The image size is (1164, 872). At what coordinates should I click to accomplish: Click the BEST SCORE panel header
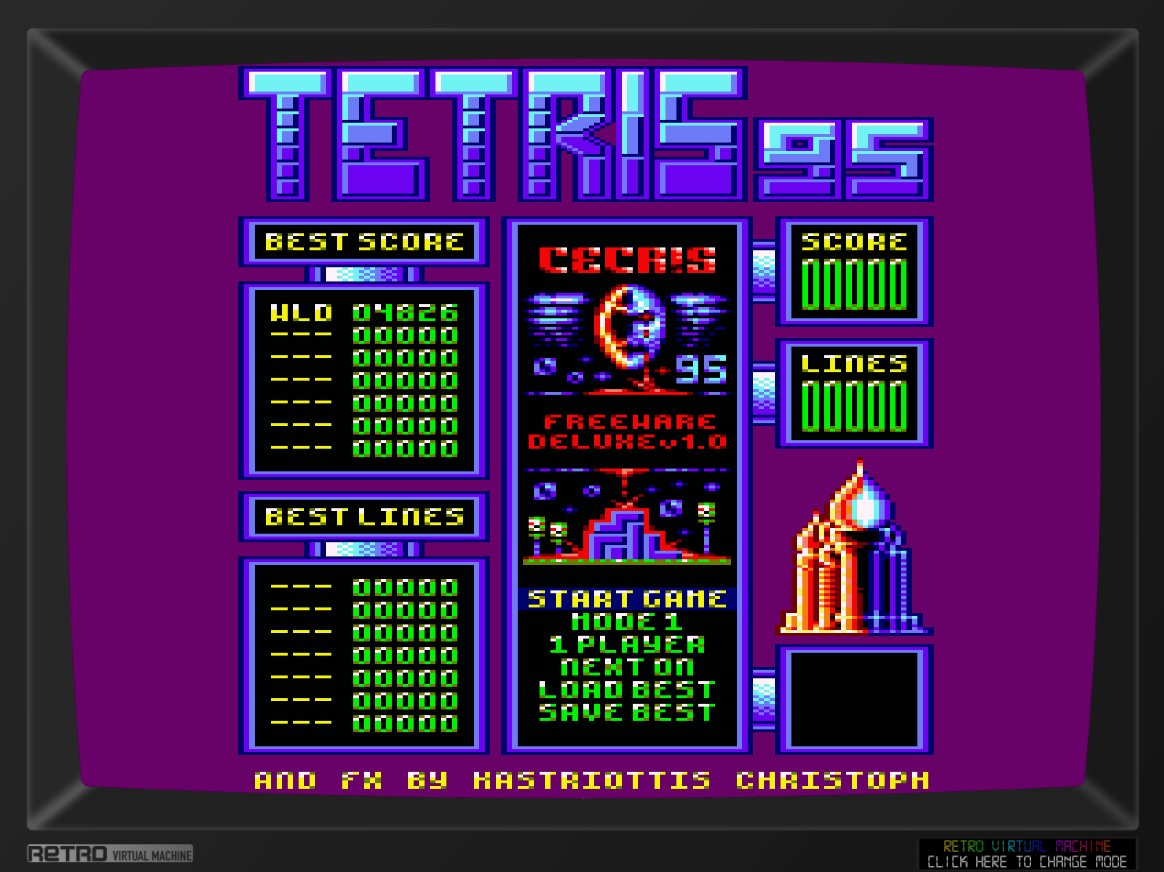click(x=364, y=242)
